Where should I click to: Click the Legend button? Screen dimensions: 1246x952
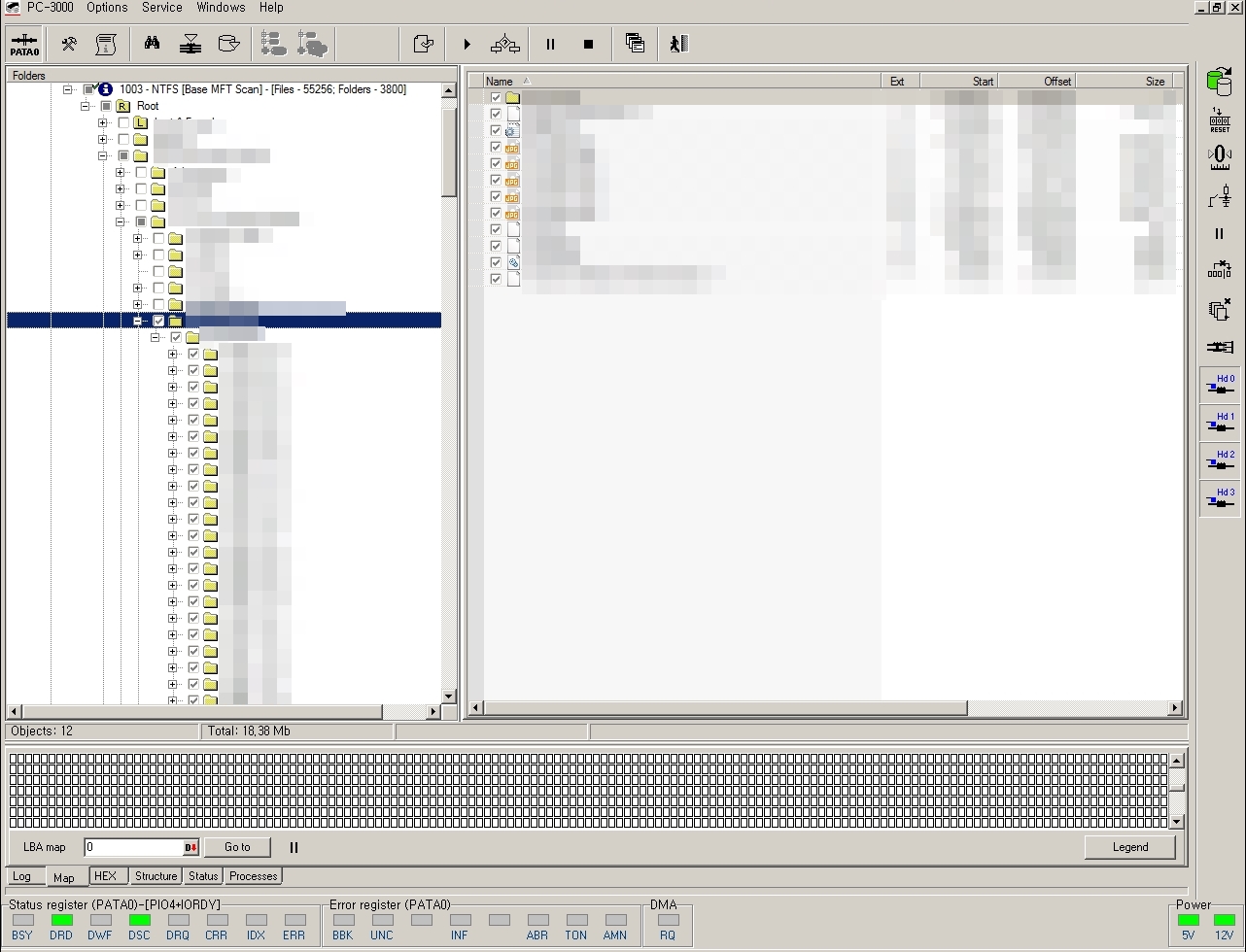1129,847
